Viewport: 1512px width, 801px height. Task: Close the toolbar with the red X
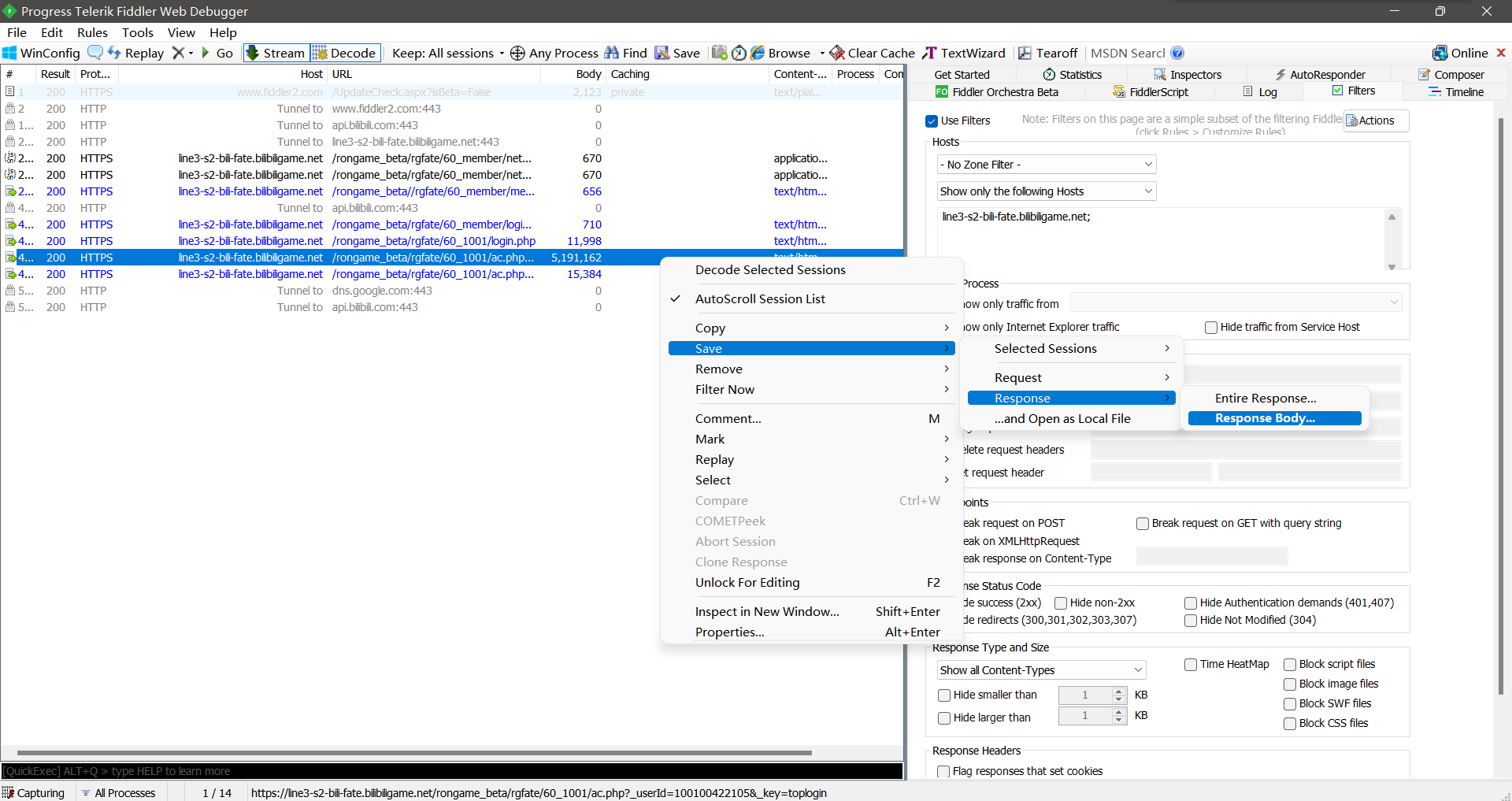1501,53
